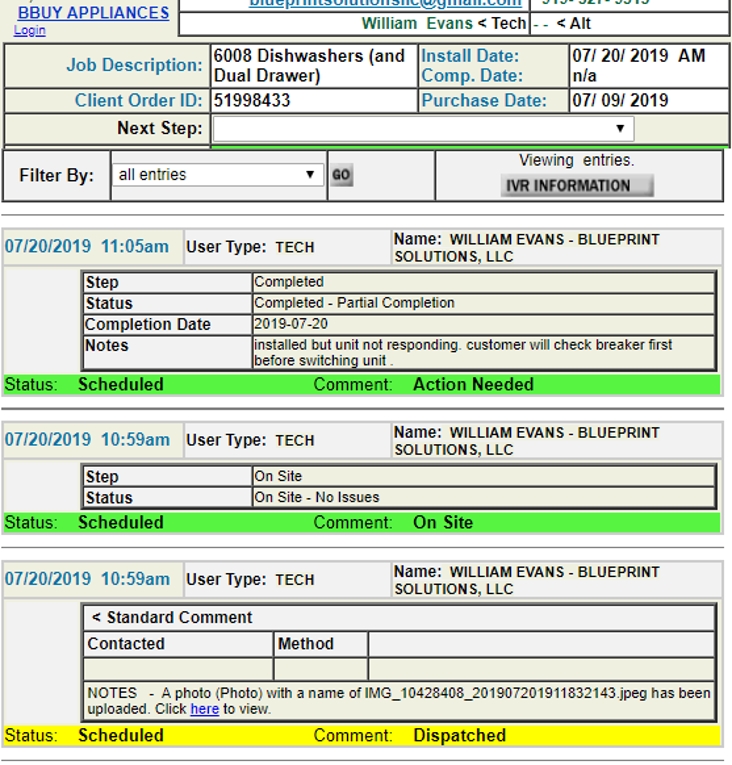Expand the Filter By 'all entries' dropdown

coord(217,175)
